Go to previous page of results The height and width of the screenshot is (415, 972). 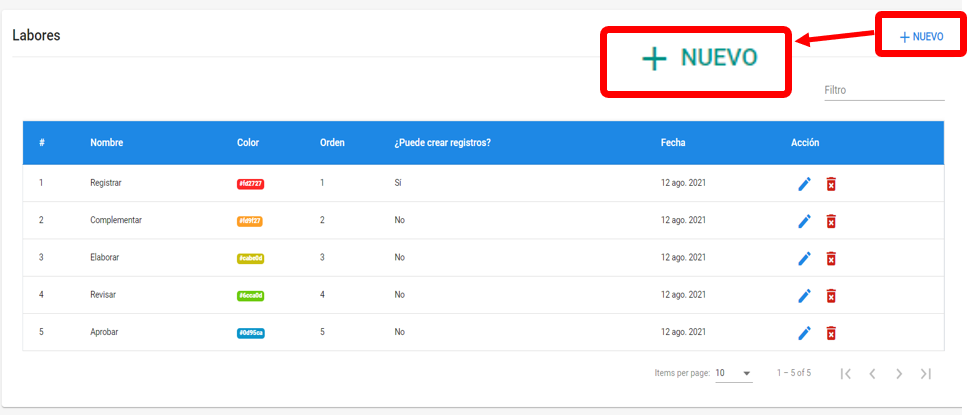tap(872, 373)
